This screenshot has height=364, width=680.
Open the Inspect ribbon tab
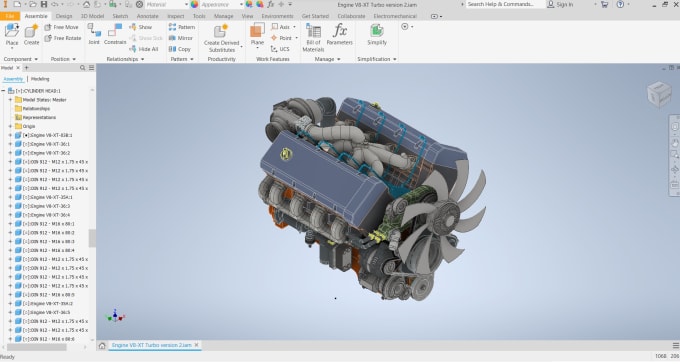(x=176, y=16)
